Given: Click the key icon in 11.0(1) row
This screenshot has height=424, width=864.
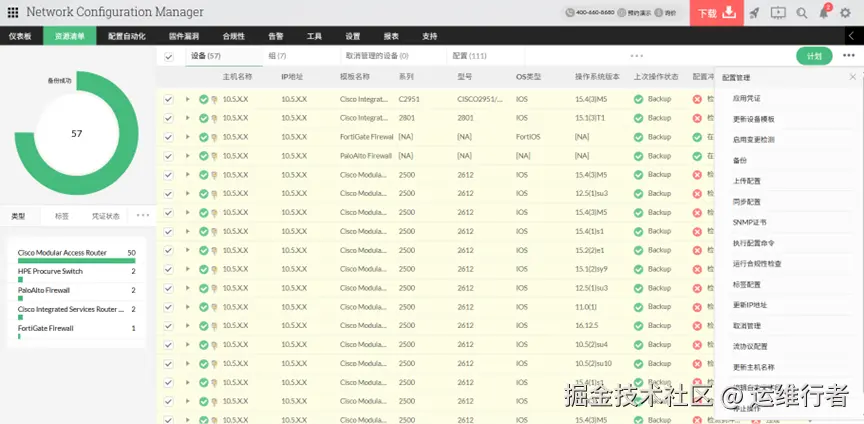Looking at the screenshot, I should tap(214, 307).
